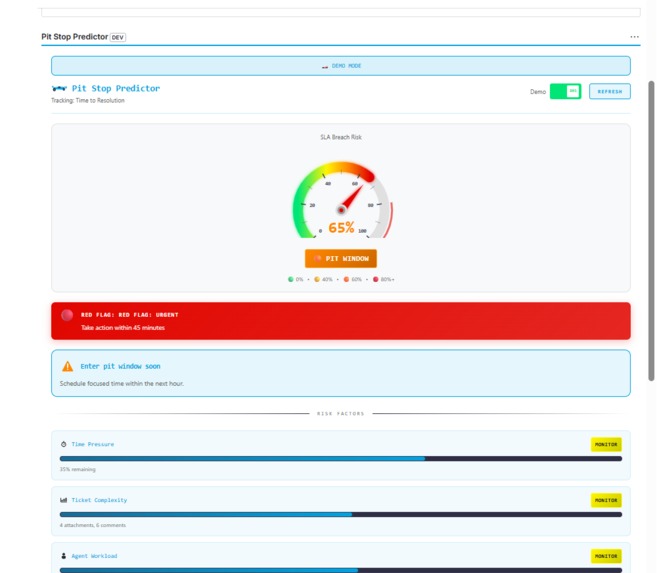Click the green 0% legend dot
Viewport: 657px width, 573px height.
290,279
